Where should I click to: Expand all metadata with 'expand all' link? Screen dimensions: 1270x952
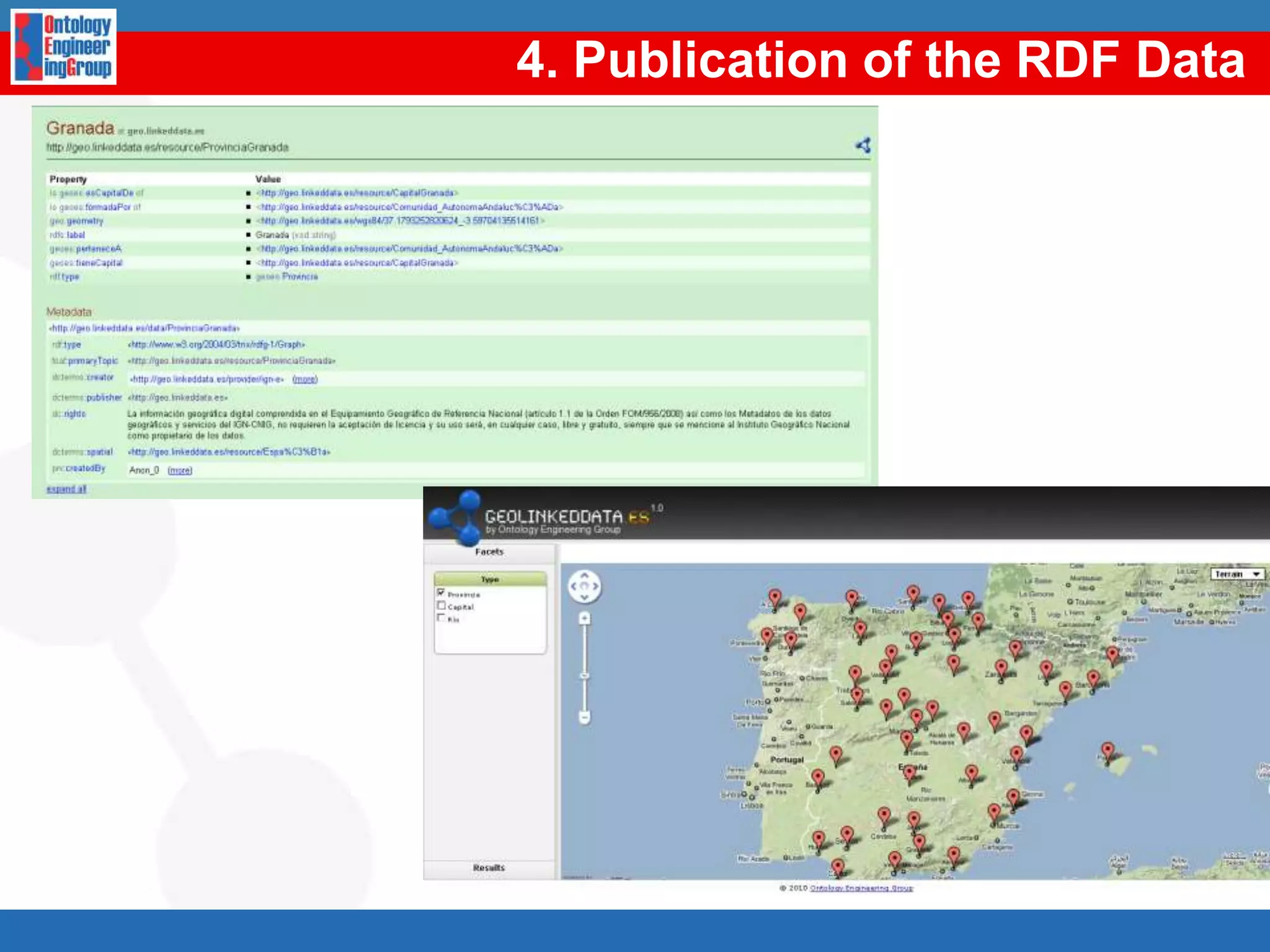[x=66, y=489]
